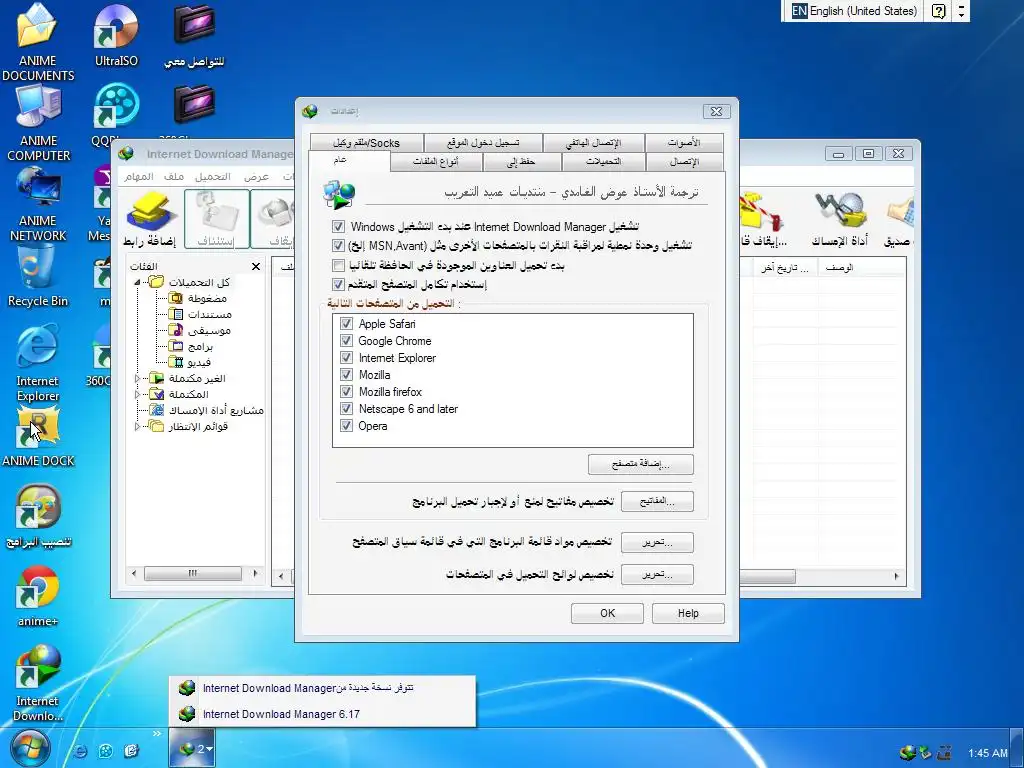Viewport: 1024px width, 768px height.
Task: Click the Windows Start orb
Action: (x=29, y=749)
